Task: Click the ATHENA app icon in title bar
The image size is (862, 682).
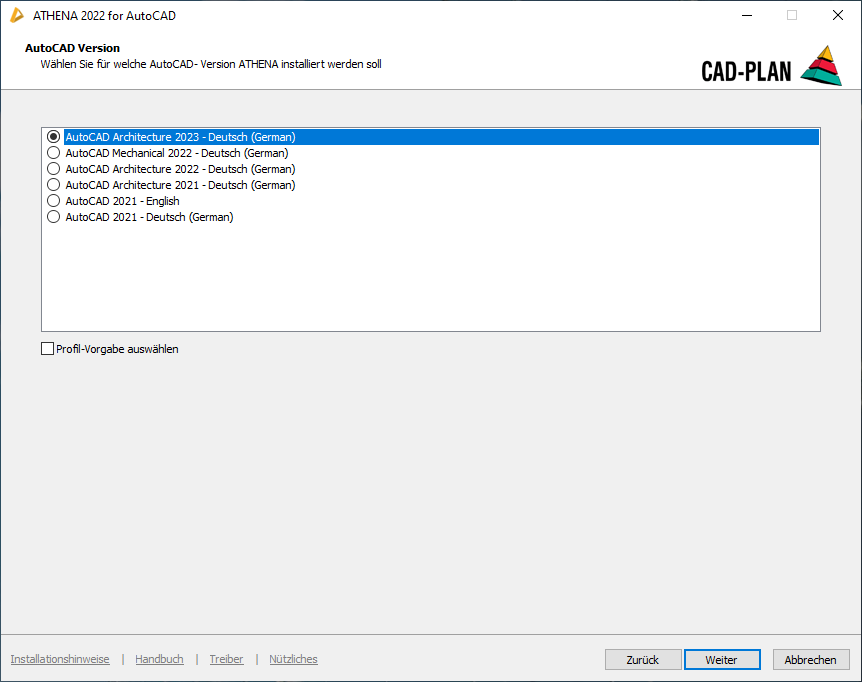Action: (17, 15)
